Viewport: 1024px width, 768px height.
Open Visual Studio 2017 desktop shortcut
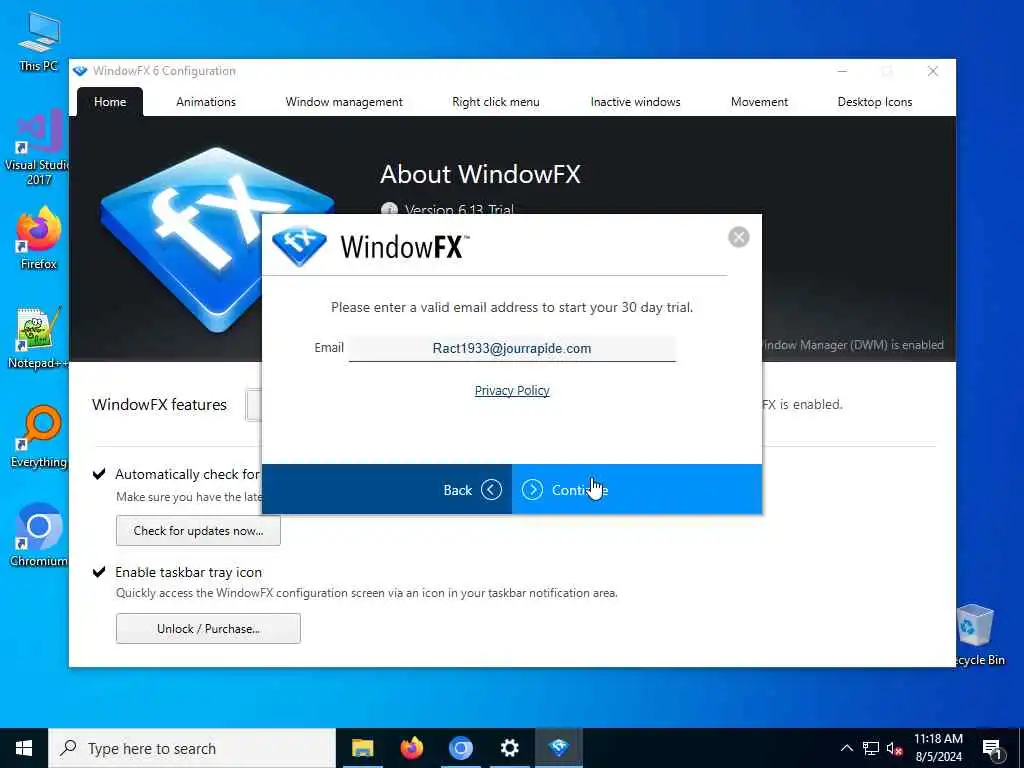point(37,147)
